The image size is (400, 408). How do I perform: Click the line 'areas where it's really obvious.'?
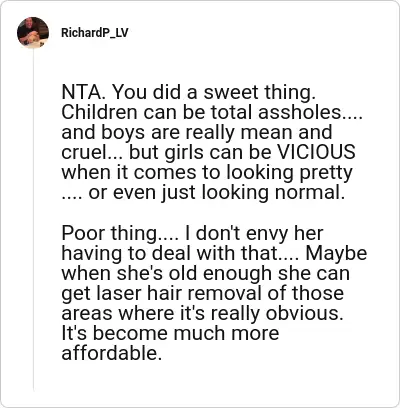coord(202,314)
